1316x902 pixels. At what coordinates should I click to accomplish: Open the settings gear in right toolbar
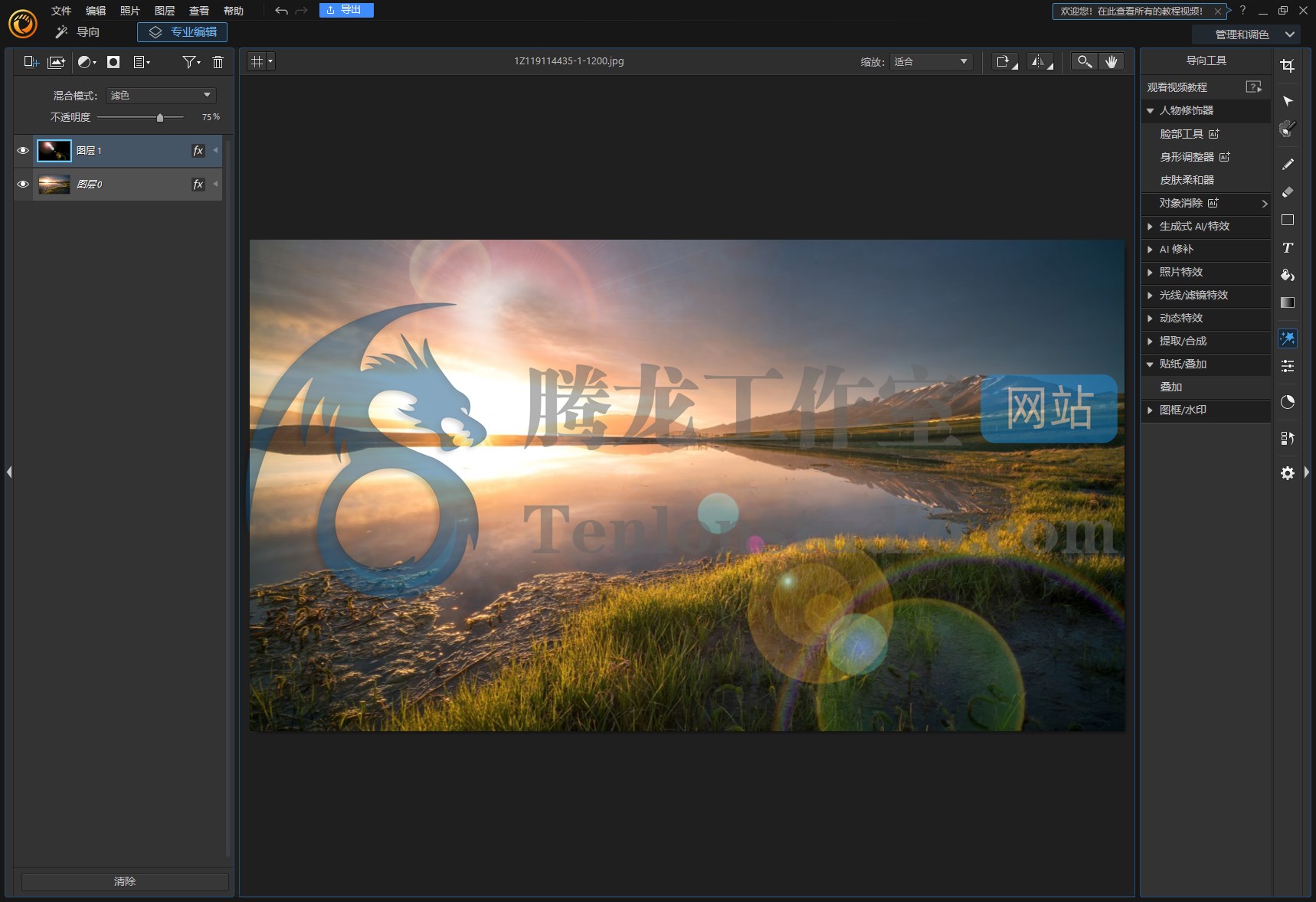(1288, 473)
